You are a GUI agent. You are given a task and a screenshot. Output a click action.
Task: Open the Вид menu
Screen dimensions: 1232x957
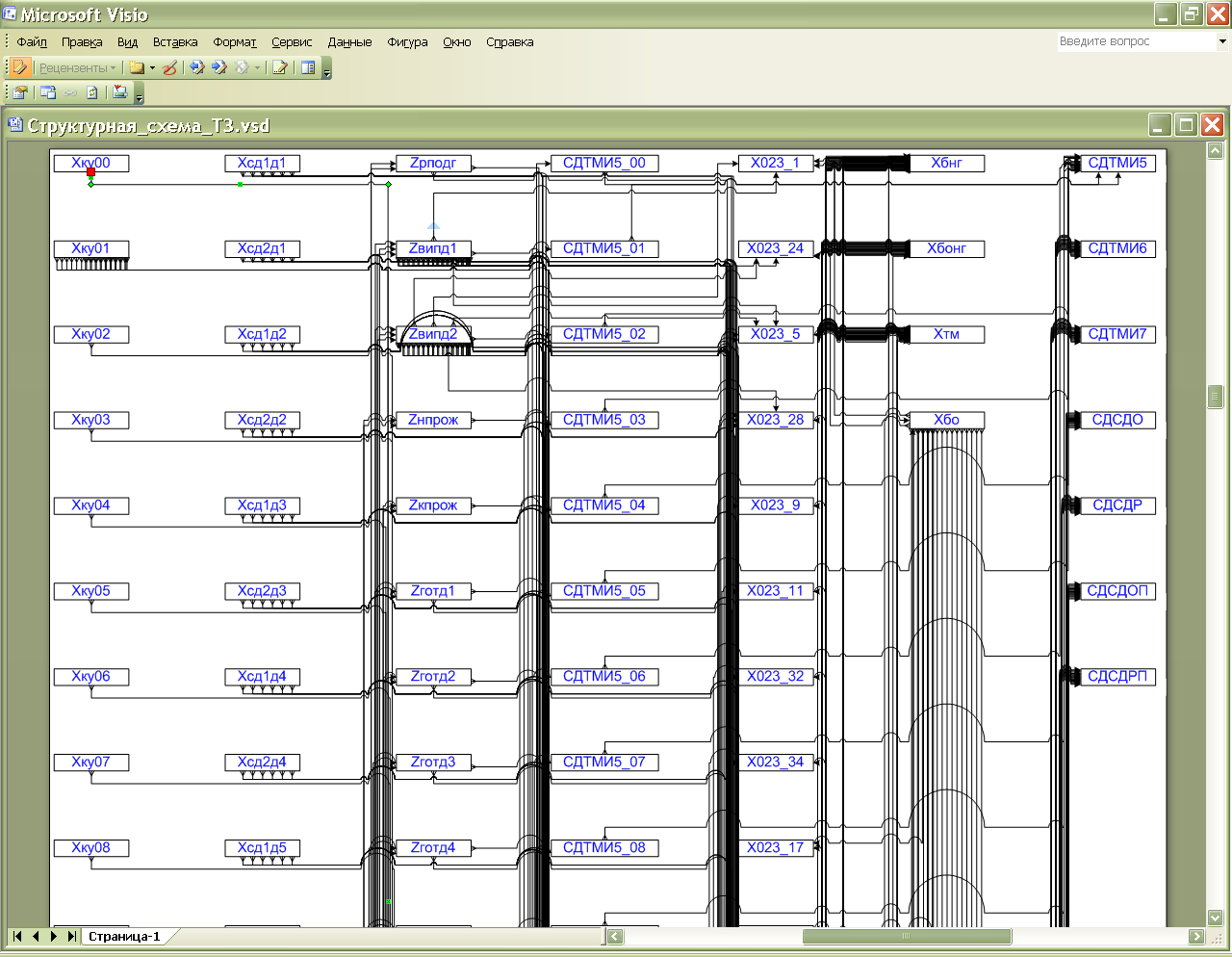(128, 41)
